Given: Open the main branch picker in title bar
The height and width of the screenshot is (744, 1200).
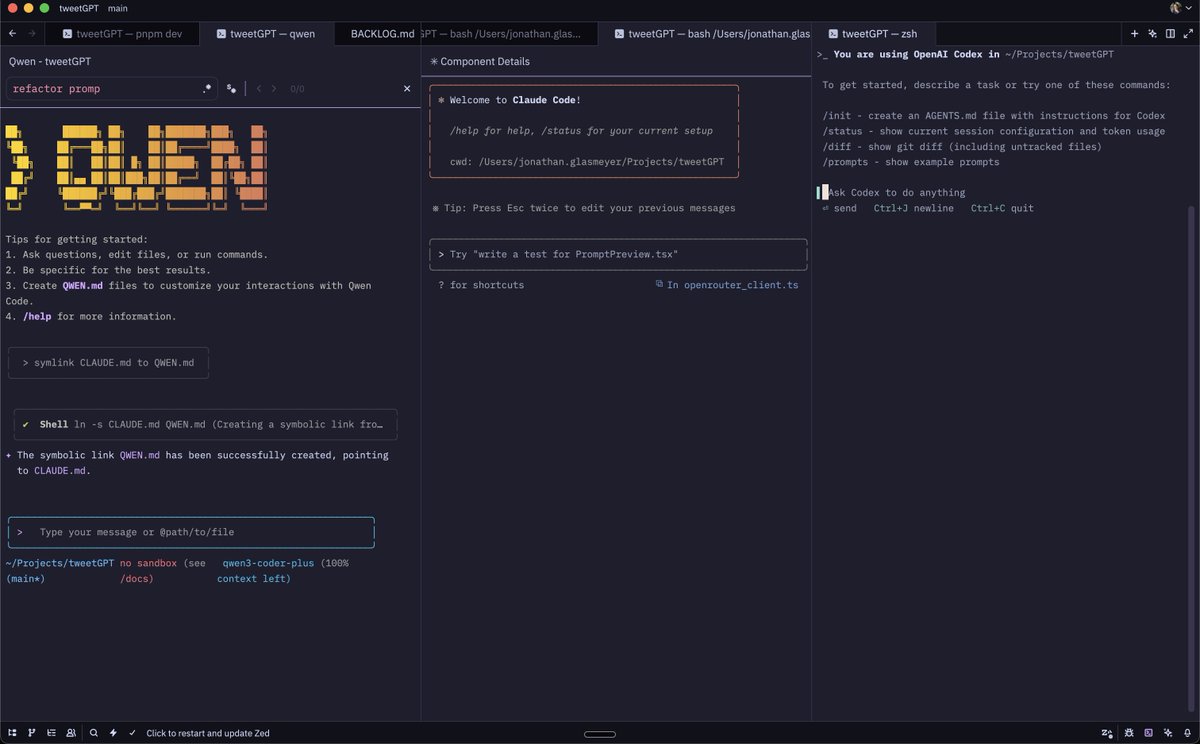Looking at the screenshot, I should pyautogui.click(x=119, y=7).
